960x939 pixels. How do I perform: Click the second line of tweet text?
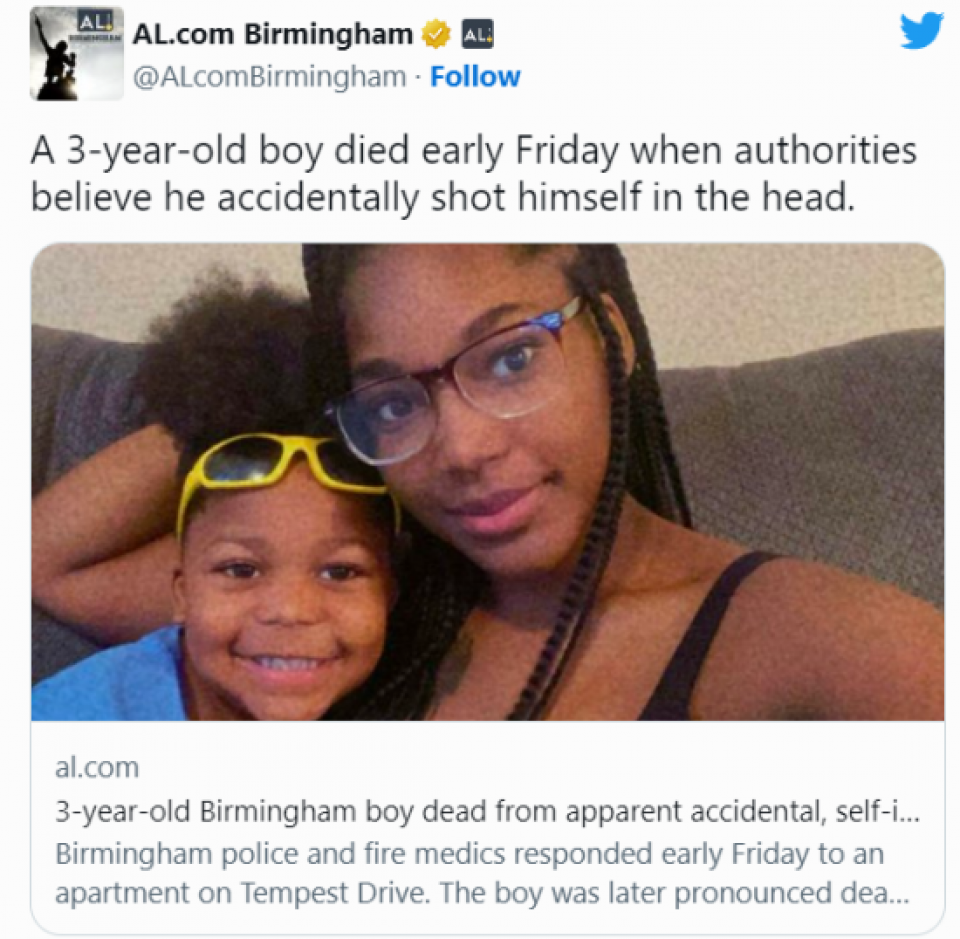pyautogui.click(x=442, y=198)
